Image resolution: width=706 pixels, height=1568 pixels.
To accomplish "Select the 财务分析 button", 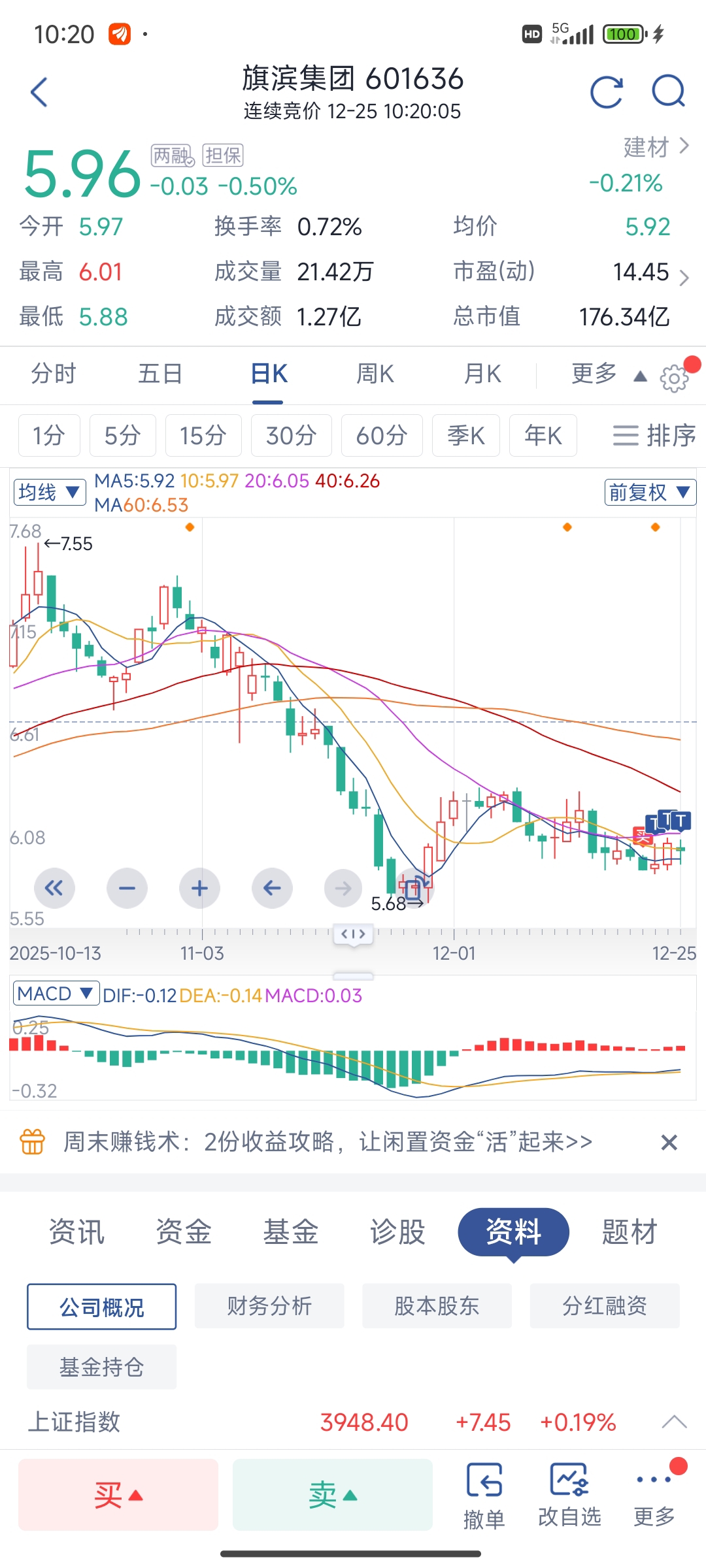I will click(x=269, y=1306).
